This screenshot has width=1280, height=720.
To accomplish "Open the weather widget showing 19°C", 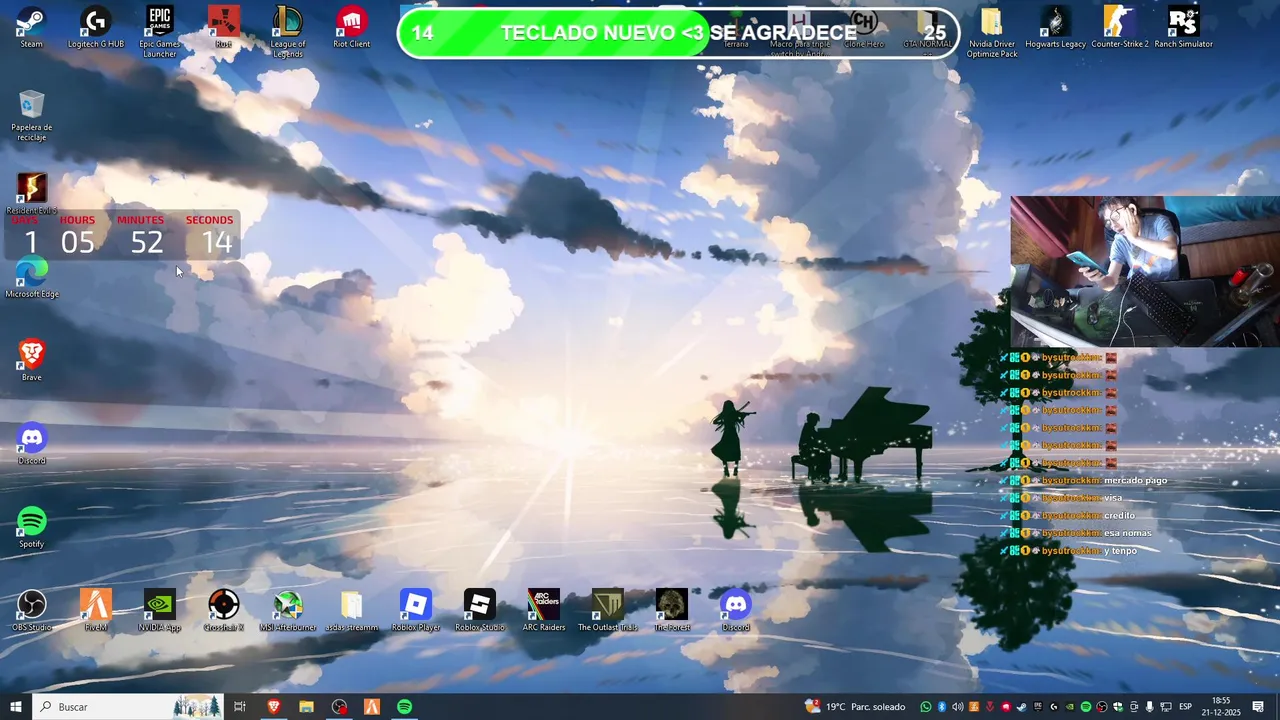I will point(855,707).
